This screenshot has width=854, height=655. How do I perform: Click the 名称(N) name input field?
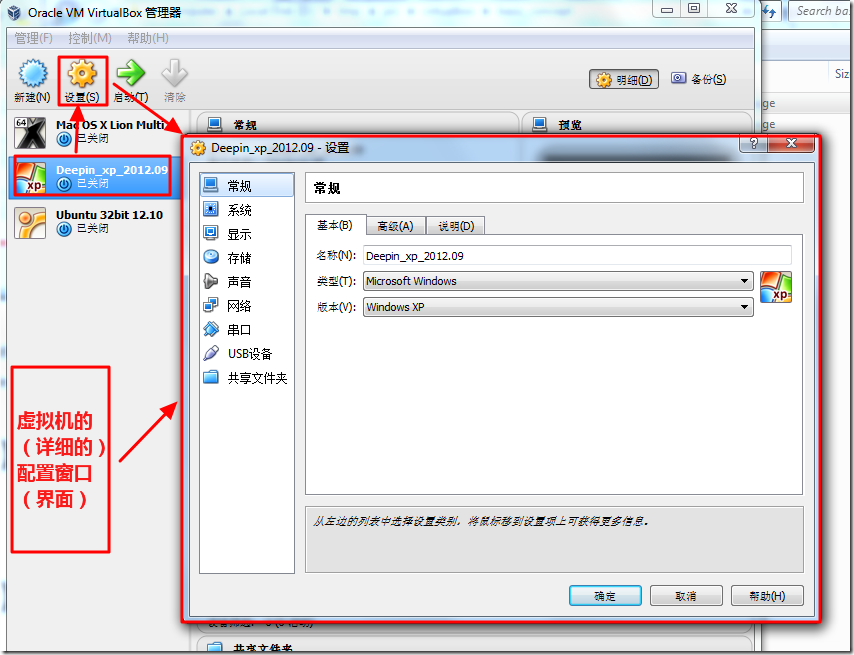pos(577,255)
